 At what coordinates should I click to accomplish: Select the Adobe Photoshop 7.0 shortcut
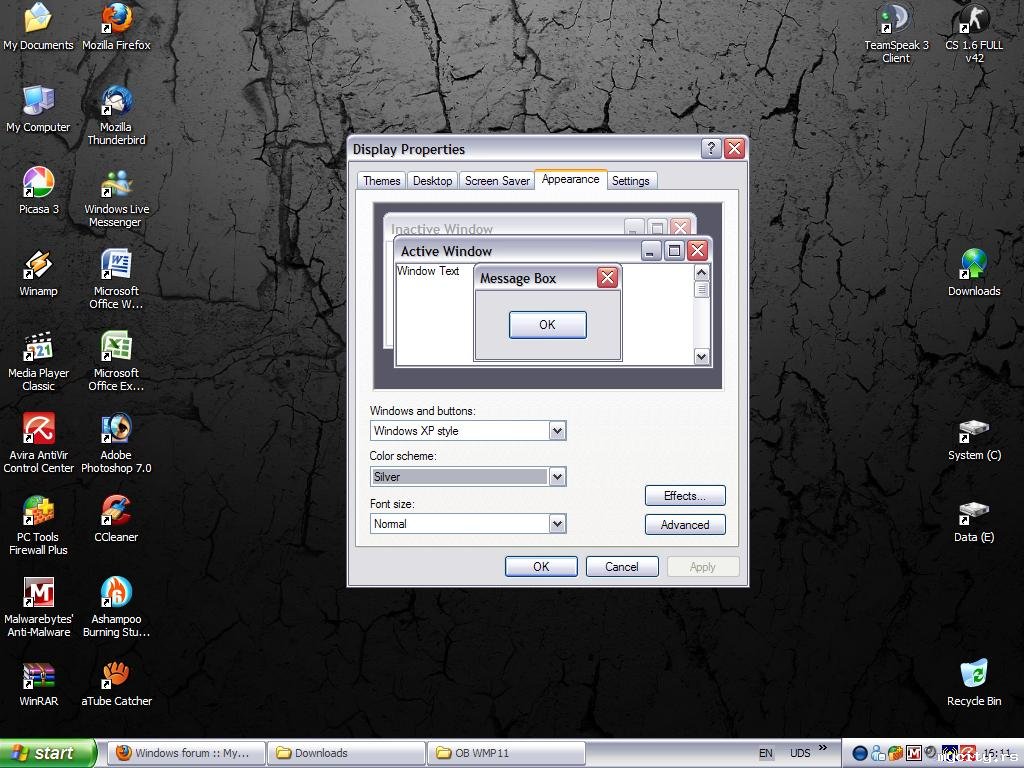click(116, 444)
